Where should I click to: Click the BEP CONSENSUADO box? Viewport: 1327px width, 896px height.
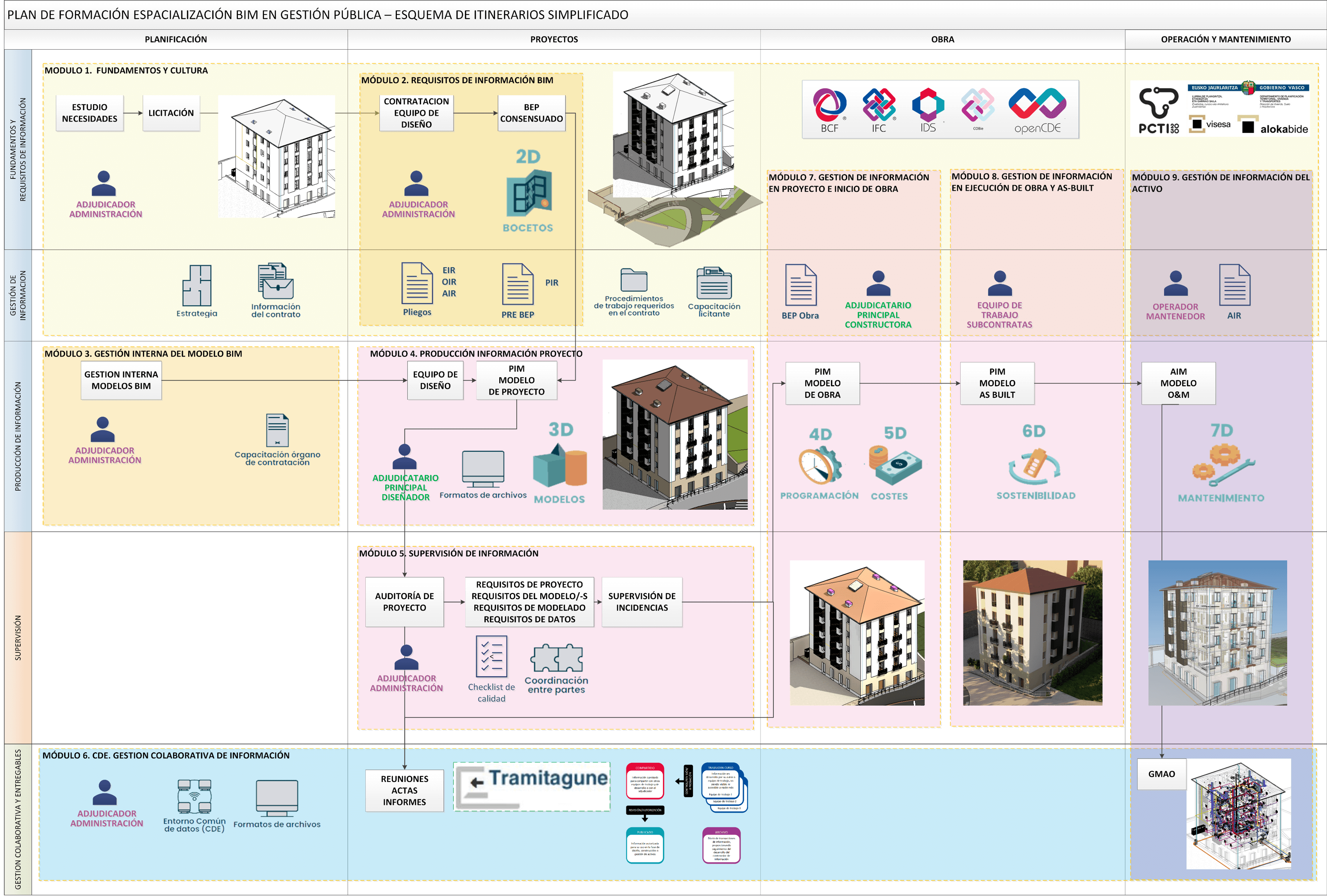click(532, 113)
